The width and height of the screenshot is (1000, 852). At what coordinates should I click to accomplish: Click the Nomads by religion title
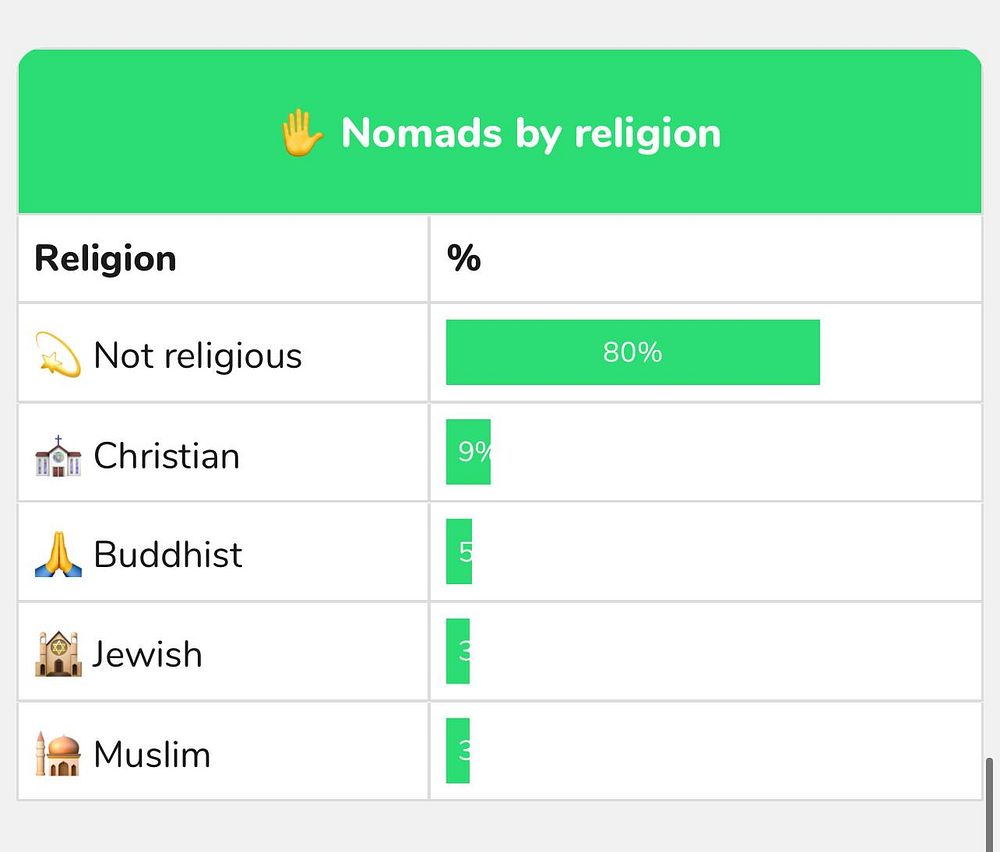[531, 133]
